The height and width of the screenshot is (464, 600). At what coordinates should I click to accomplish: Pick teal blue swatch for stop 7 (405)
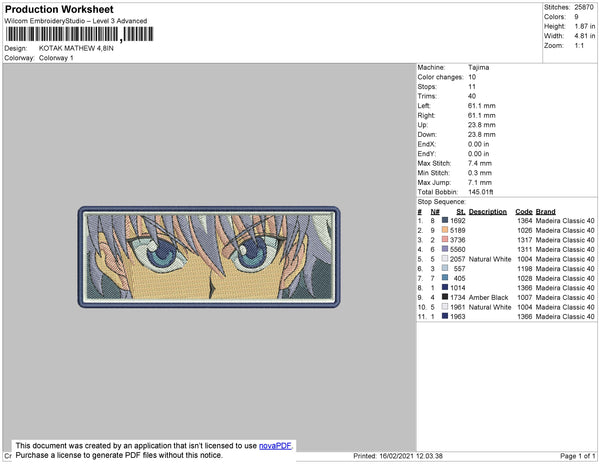pos(445,278)
